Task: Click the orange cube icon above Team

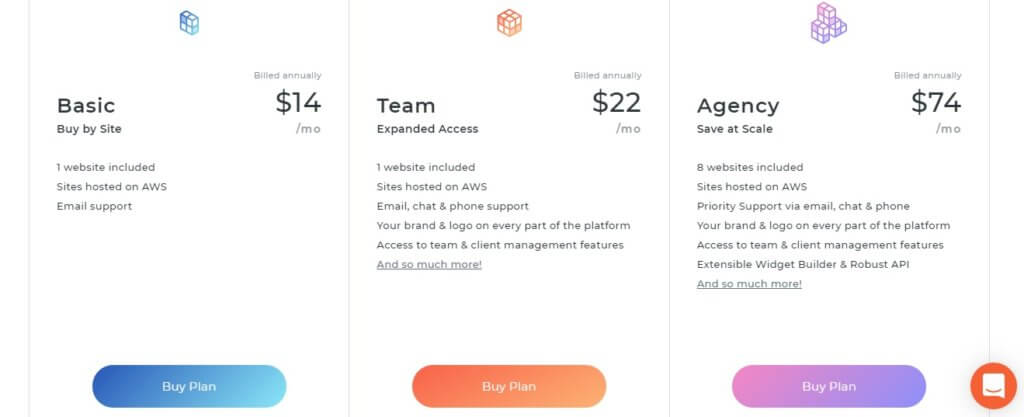Action: (x=509, y=22)
